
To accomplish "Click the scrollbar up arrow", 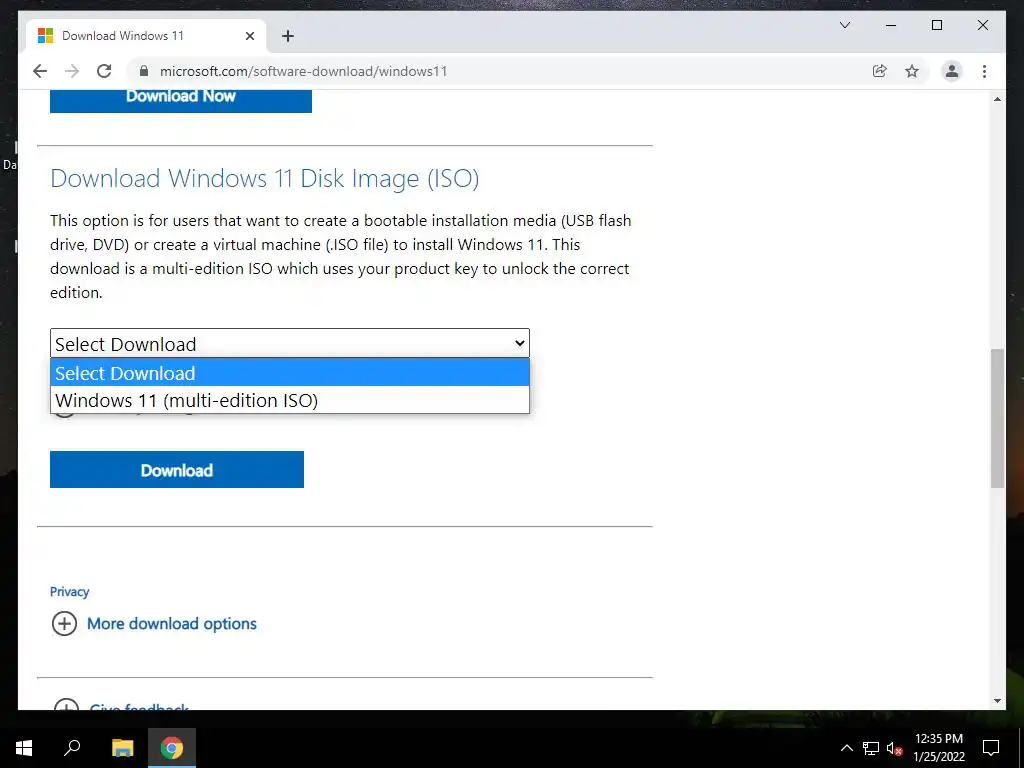I will point(997,99).
